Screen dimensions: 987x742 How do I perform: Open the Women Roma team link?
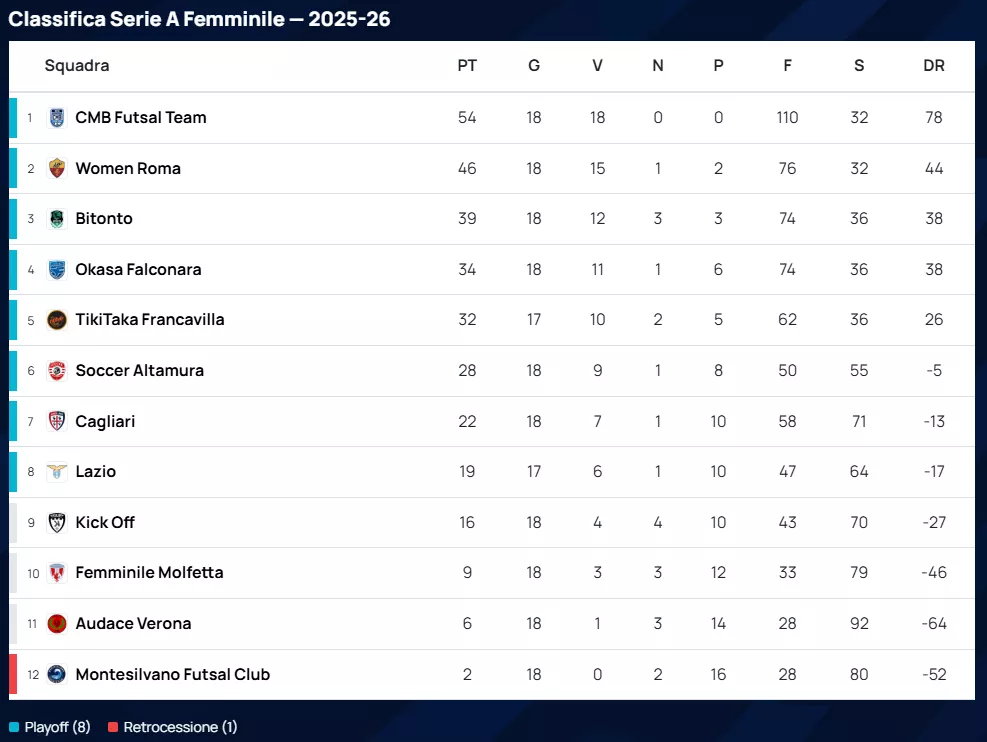pyautogui.click(x=128, y=168)
